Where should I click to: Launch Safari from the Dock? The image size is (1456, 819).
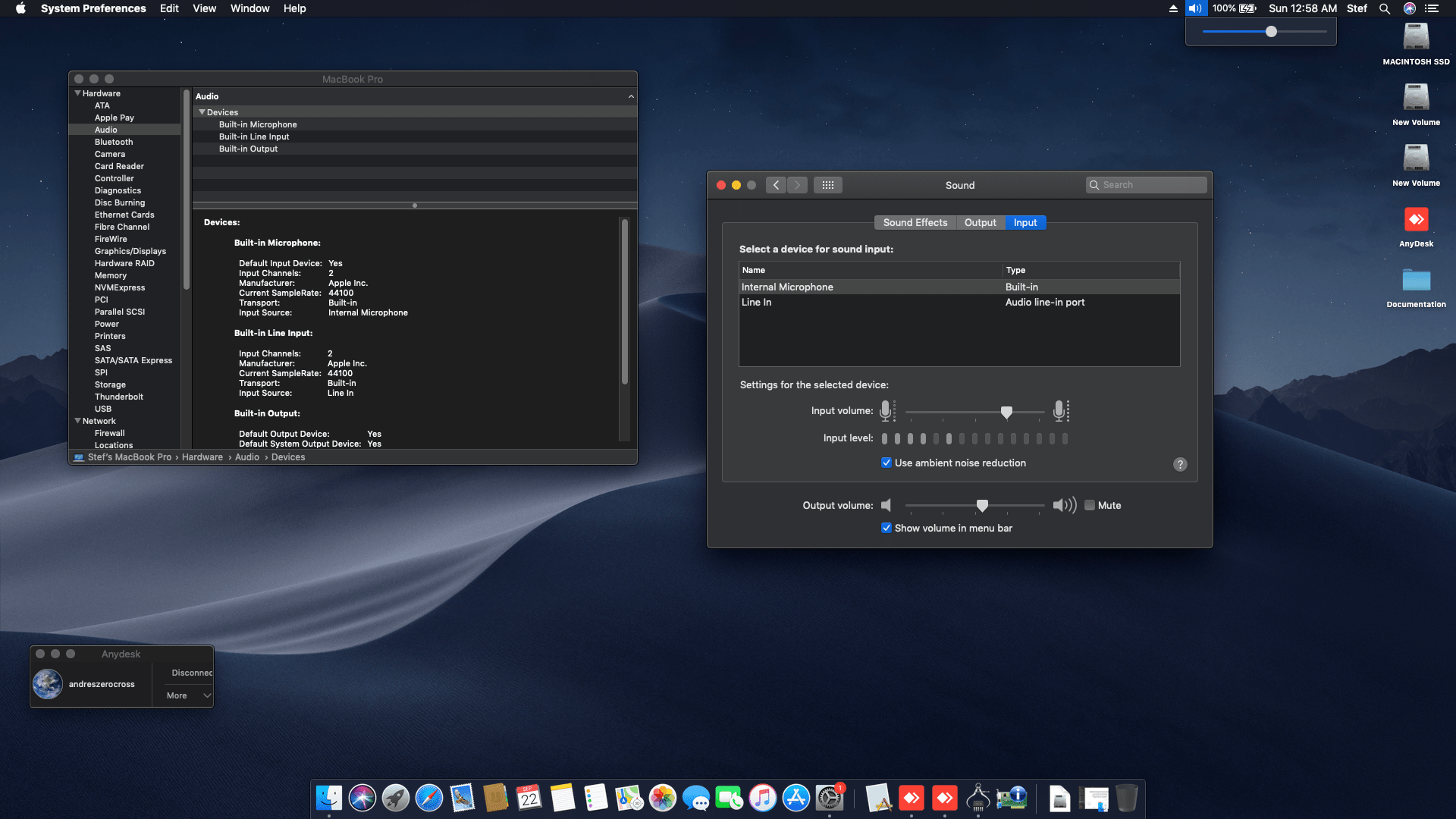tap(429, 798)
